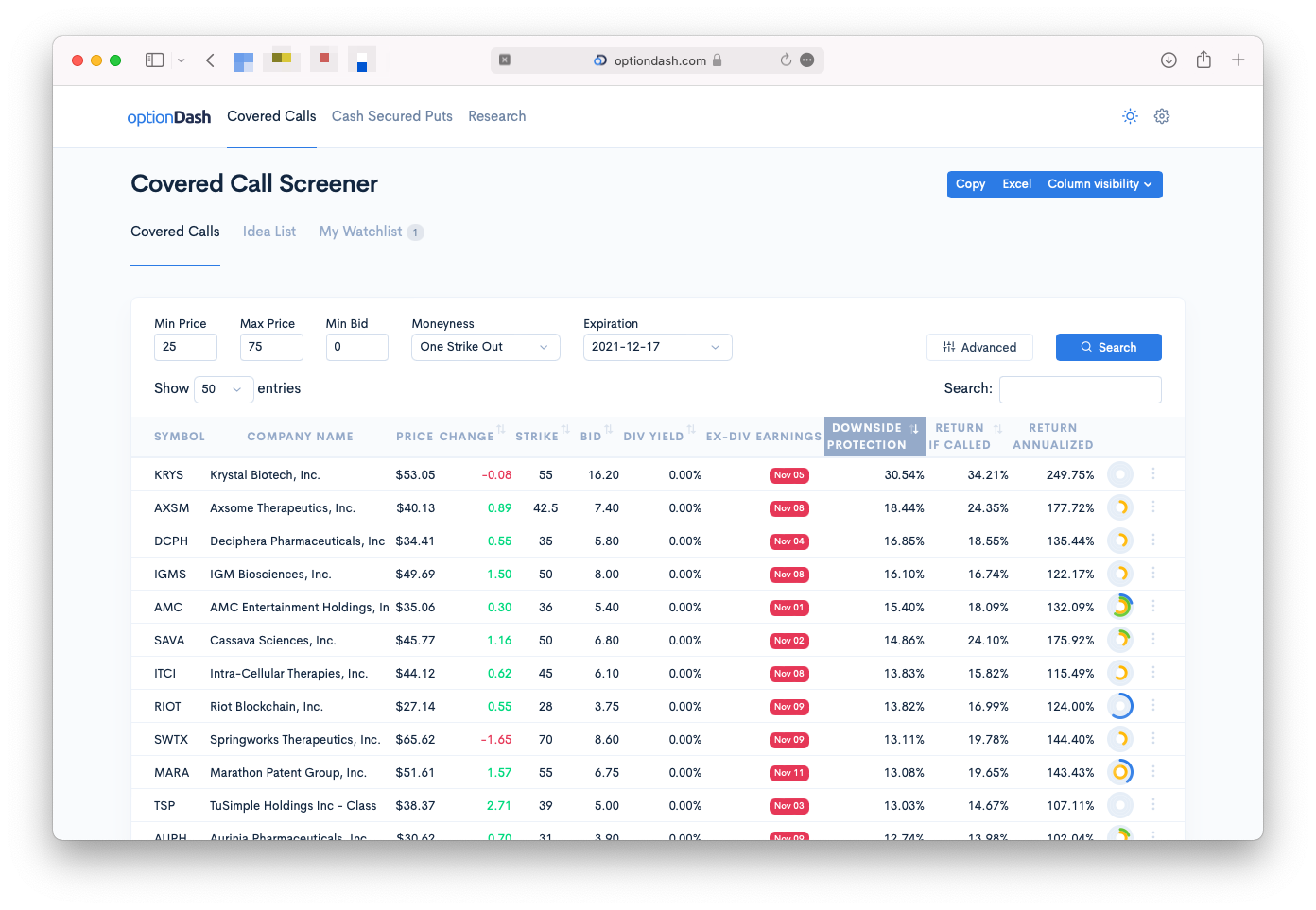Click the Nov 05 earnings badge

coord(789,475)
